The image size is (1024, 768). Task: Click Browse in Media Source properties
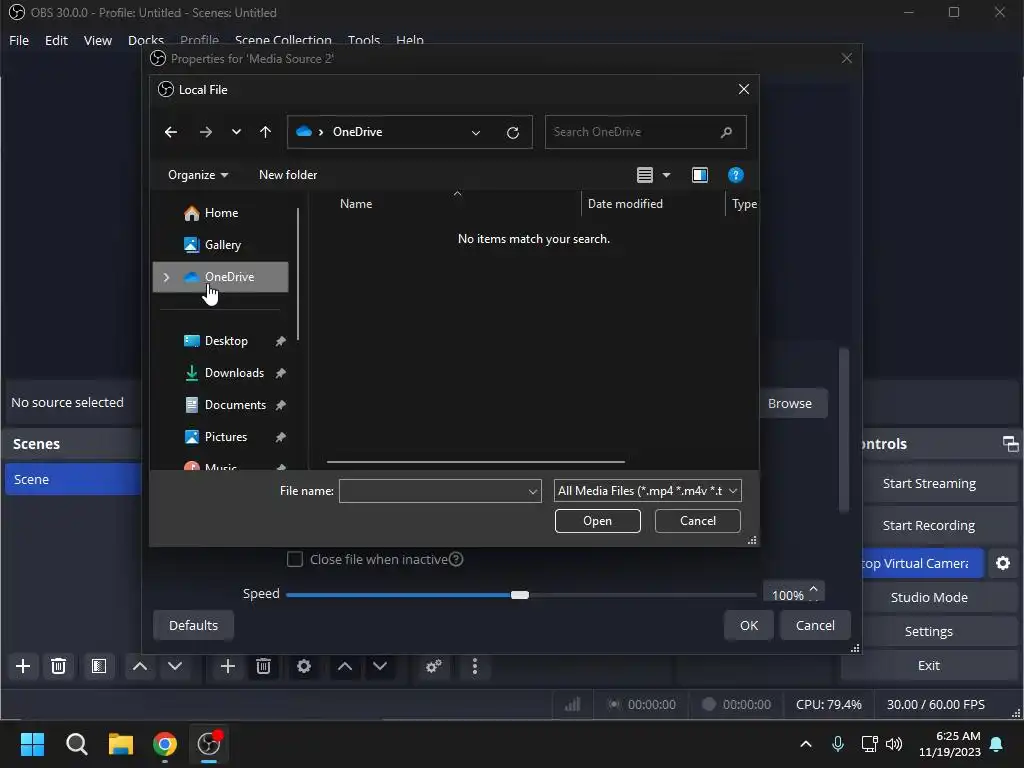click(790, 404)
